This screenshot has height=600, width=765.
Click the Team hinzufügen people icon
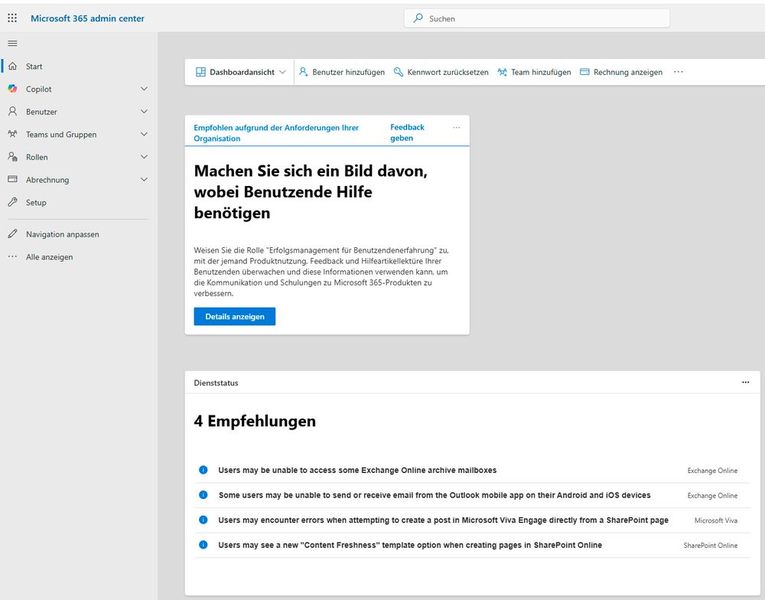coord(502,72)
